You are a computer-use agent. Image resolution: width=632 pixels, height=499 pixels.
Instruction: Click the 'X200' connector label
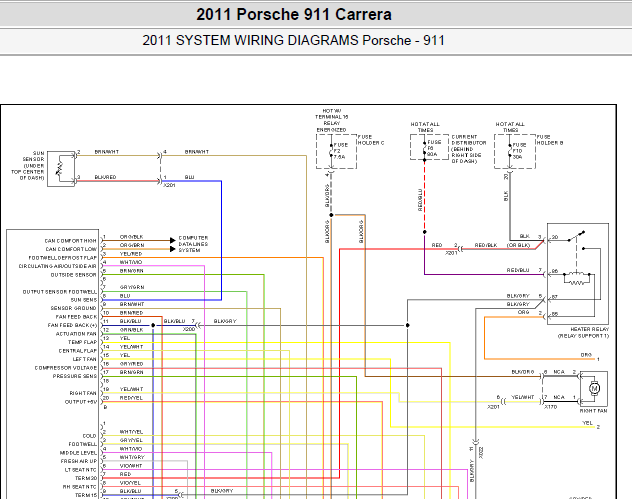(x=189, y=329)
